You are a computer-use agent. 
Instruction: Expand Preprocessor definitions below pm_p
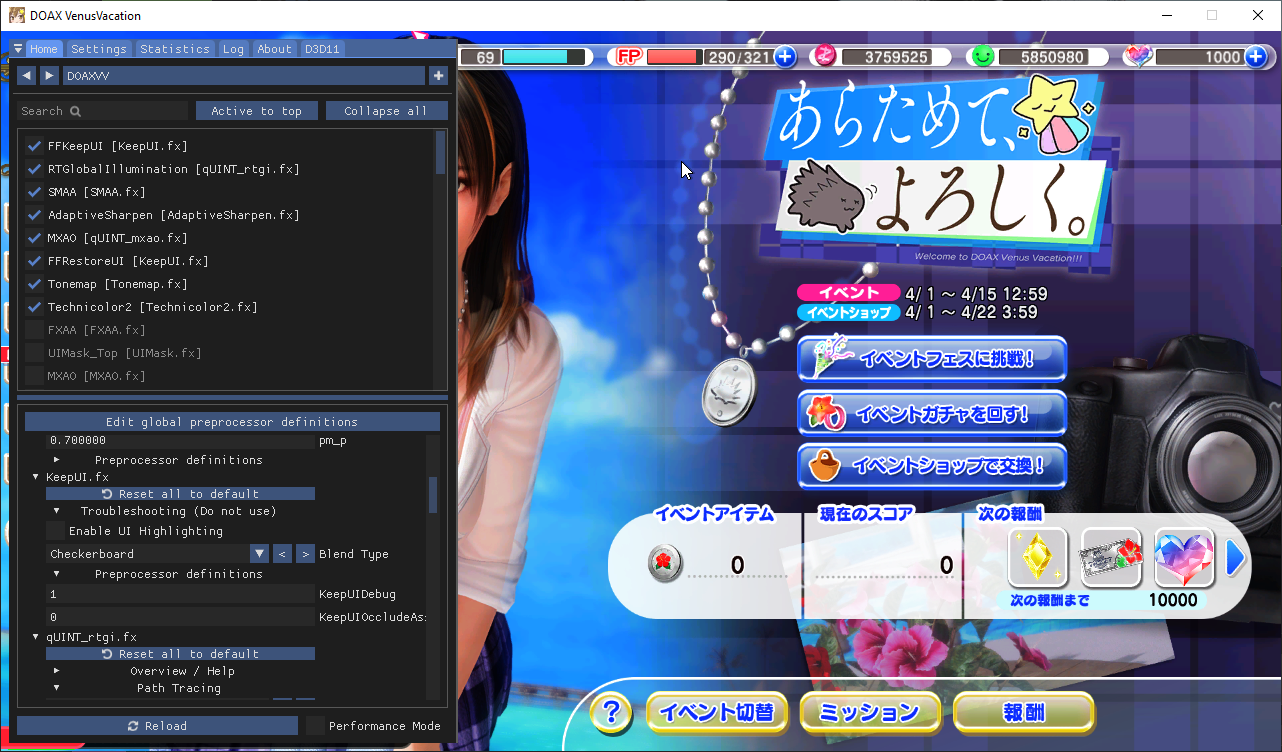57,460
